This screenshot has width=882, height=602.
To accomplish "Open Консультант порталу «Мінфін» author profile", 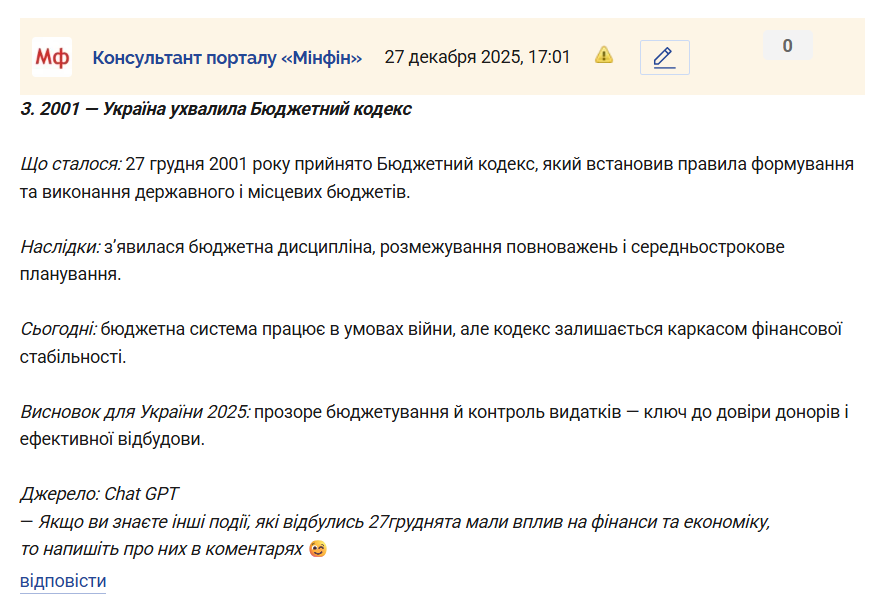I will [x=227, y=57].
